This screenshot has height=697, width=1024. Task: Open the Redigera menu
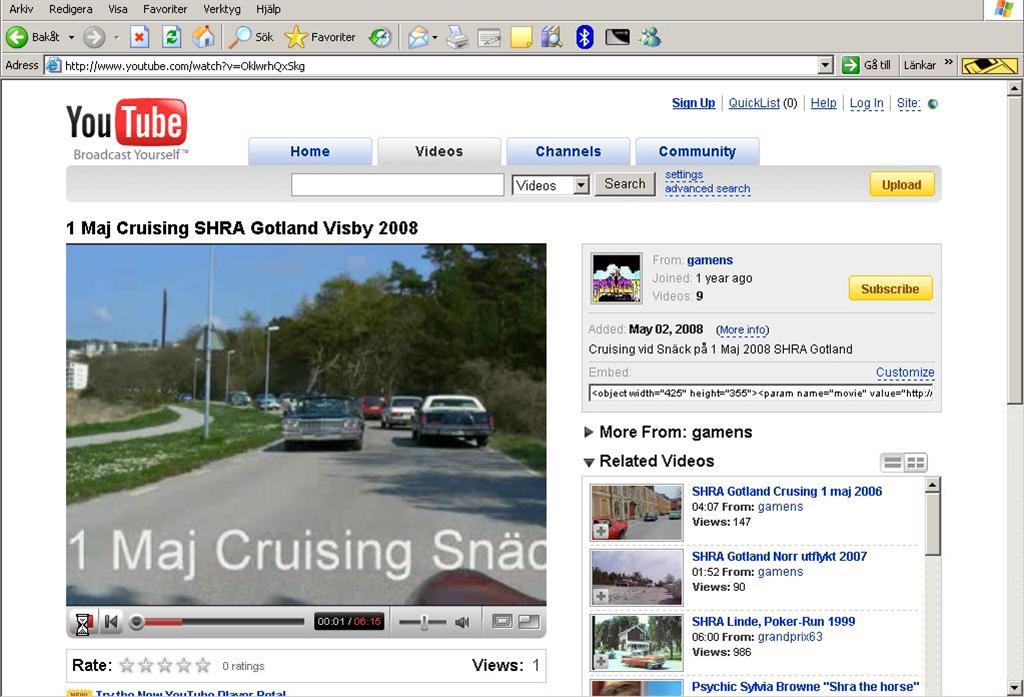[x=71, y=9]
